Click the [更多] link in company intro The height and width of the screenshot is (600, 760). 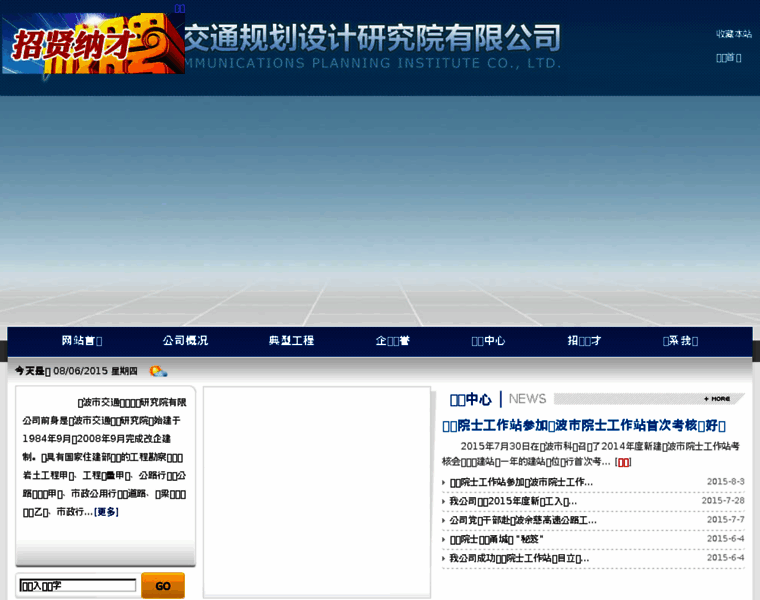pyautogui.click(x=106, y=512)
